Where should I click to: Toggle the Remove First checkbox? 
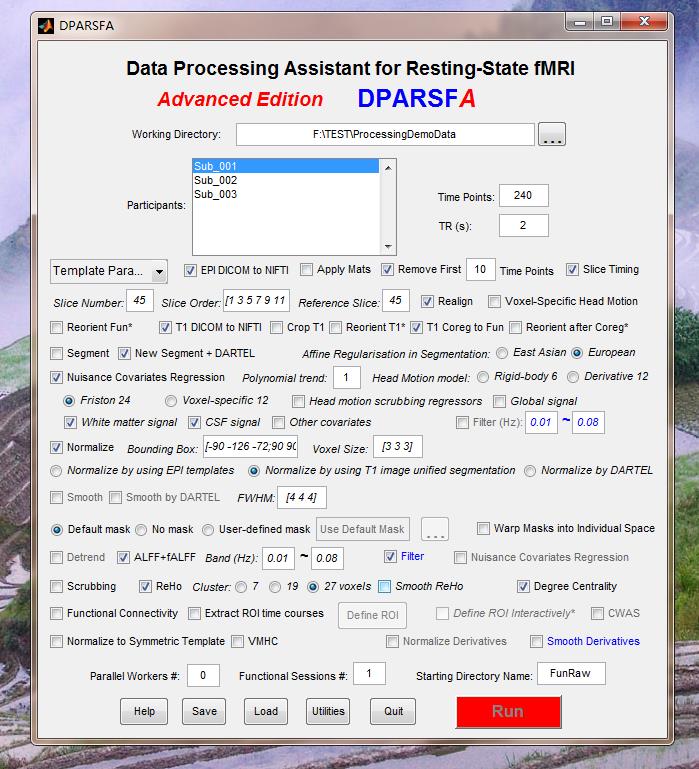tap(387, 270)
